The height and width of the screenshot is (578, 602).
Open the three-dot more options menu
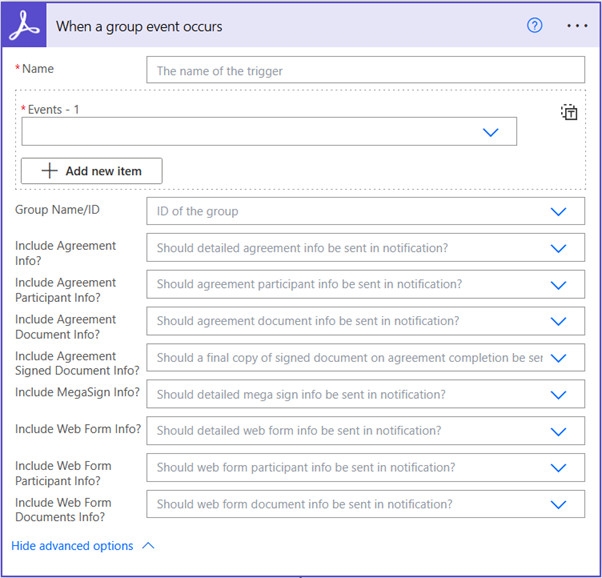577,26
